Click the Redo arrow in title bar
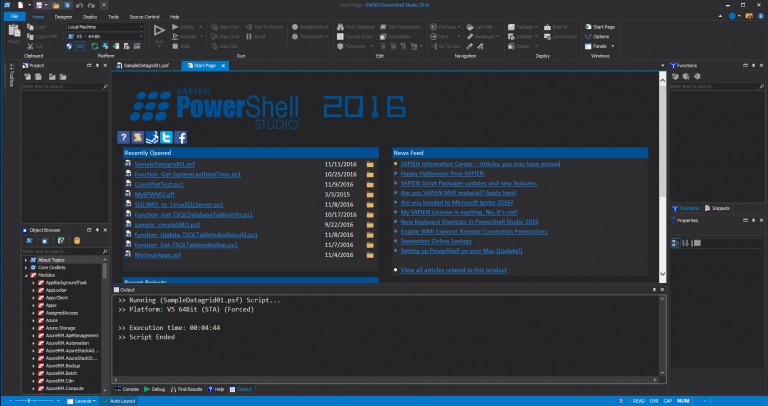768x406 pixels. 91,5
